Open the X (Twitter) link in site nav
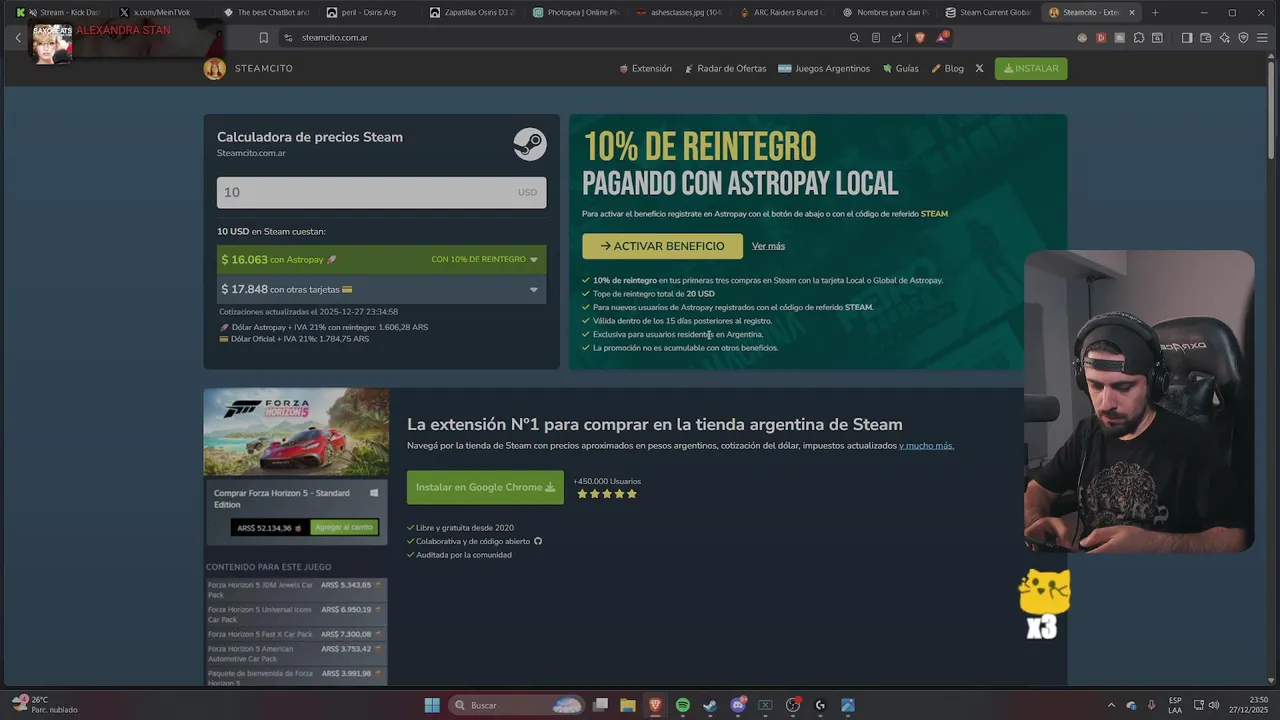 click(979, 69)
